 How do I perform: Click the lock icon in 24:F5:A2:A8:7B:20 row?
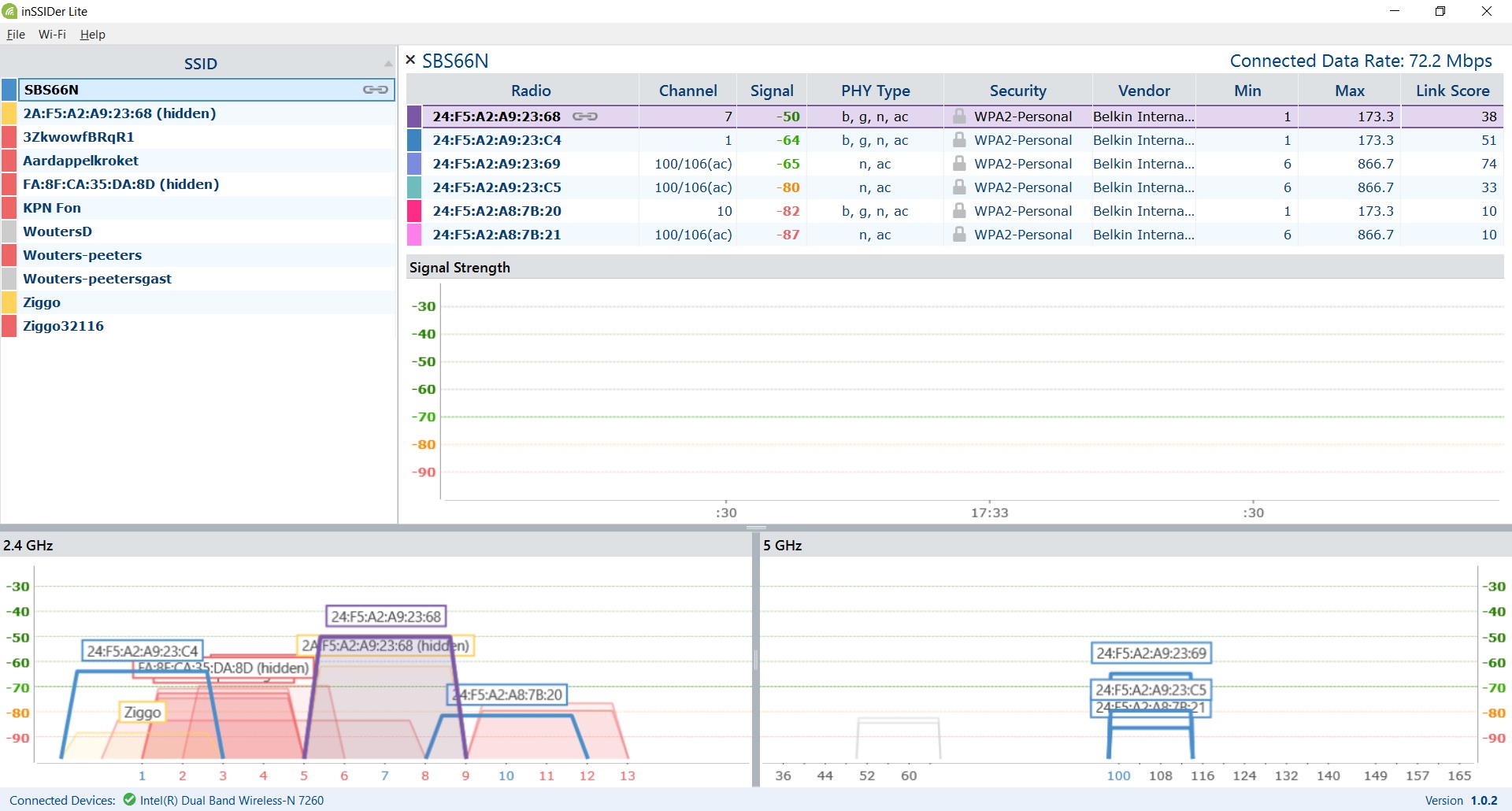pyautogui.click(x=959, y=210)
